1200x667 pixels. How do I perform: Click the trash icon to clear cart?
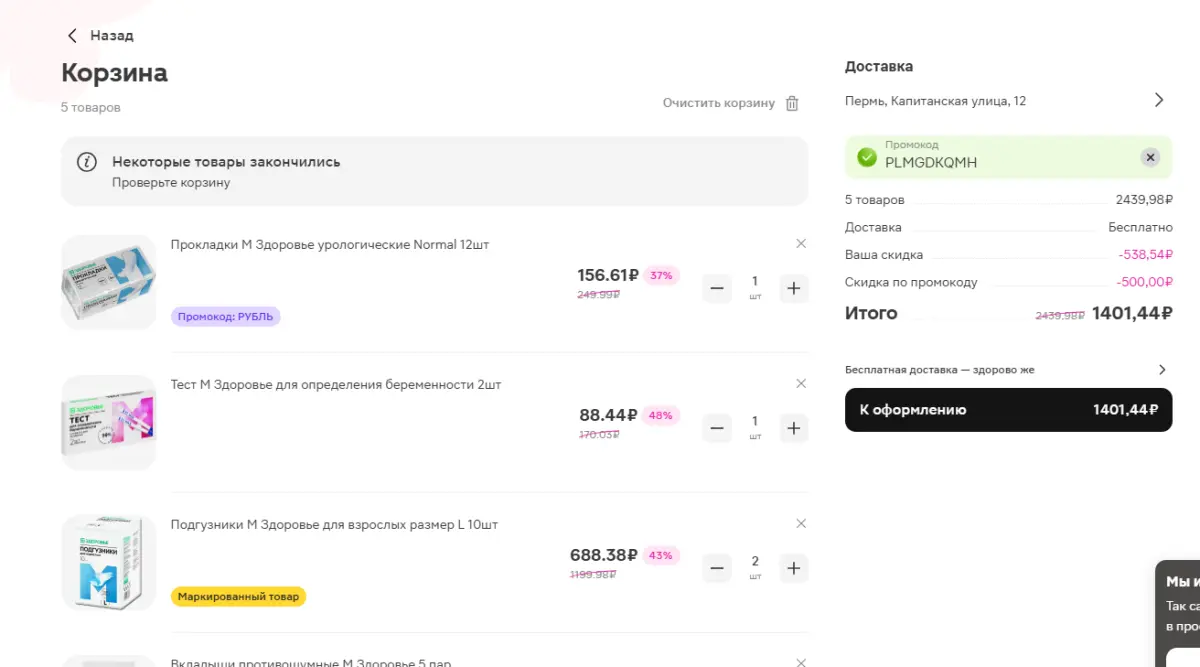pos(792,103)
